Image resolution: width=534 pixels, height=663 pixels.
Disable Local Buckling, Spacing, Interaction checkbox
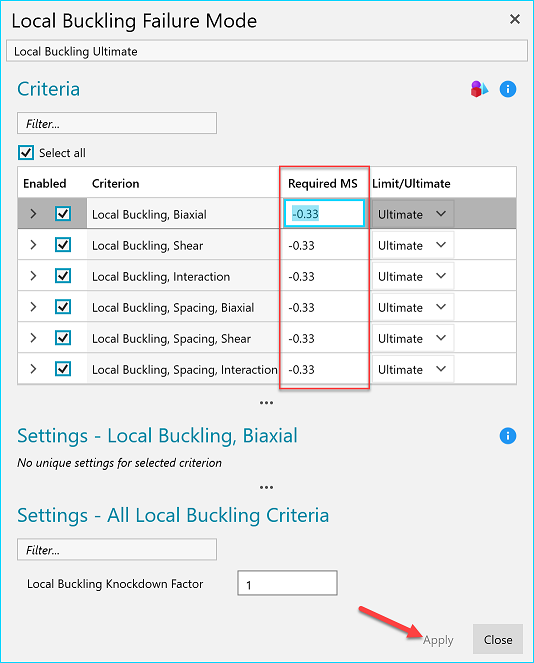(63, 369)
